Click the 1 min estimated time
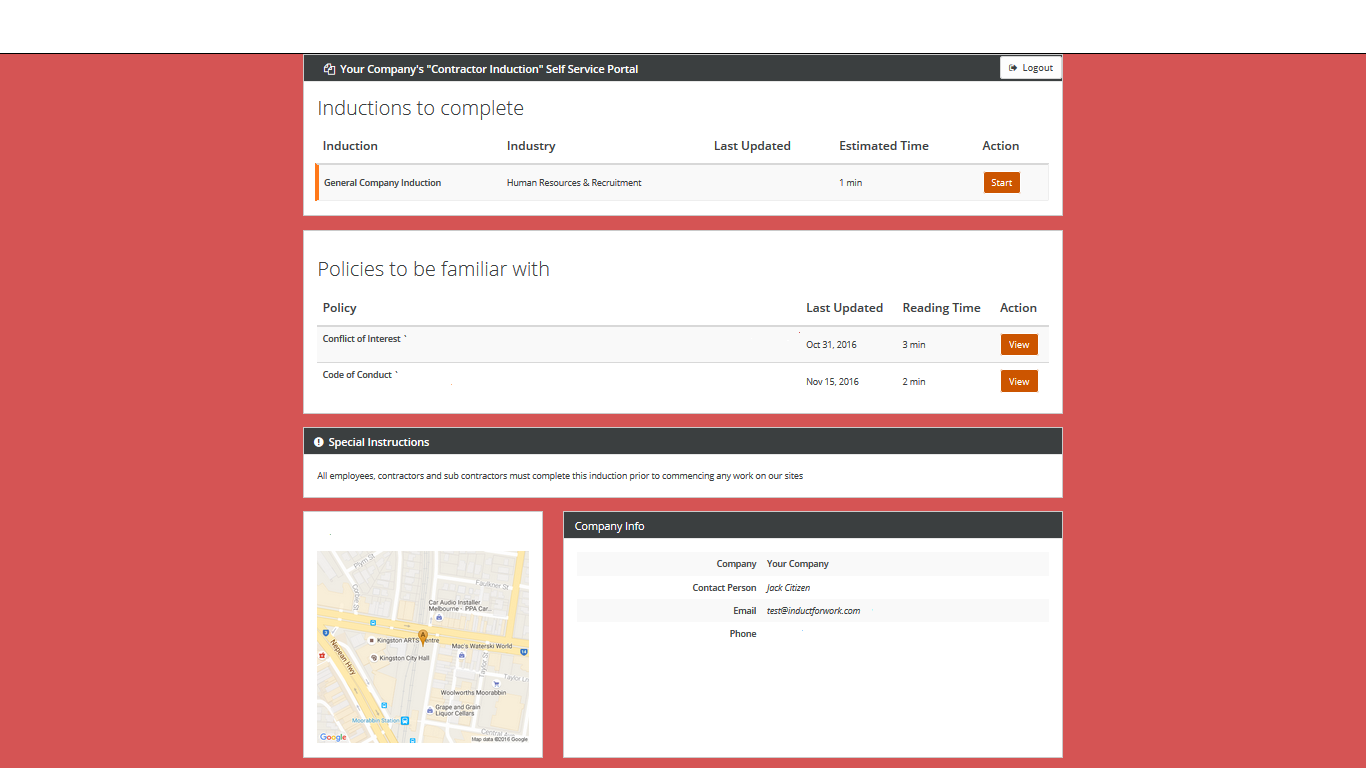 coord(851,183)
